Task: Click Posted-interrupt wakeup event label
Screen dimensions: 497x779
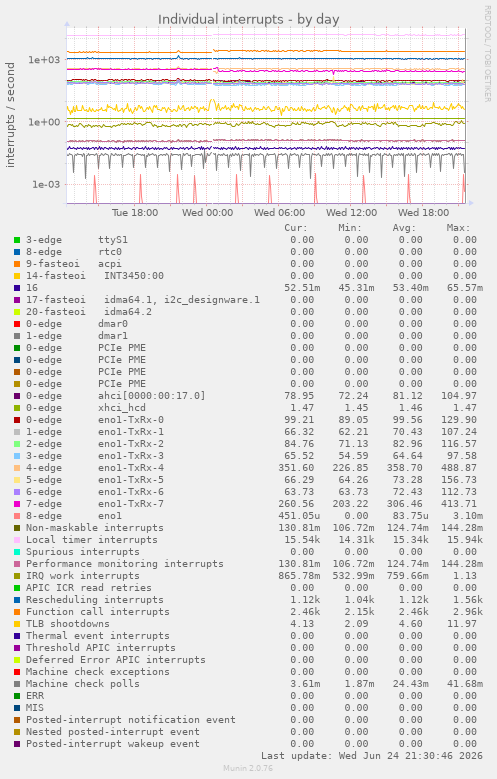Action: pyautogui.click(x=112, y=744)
